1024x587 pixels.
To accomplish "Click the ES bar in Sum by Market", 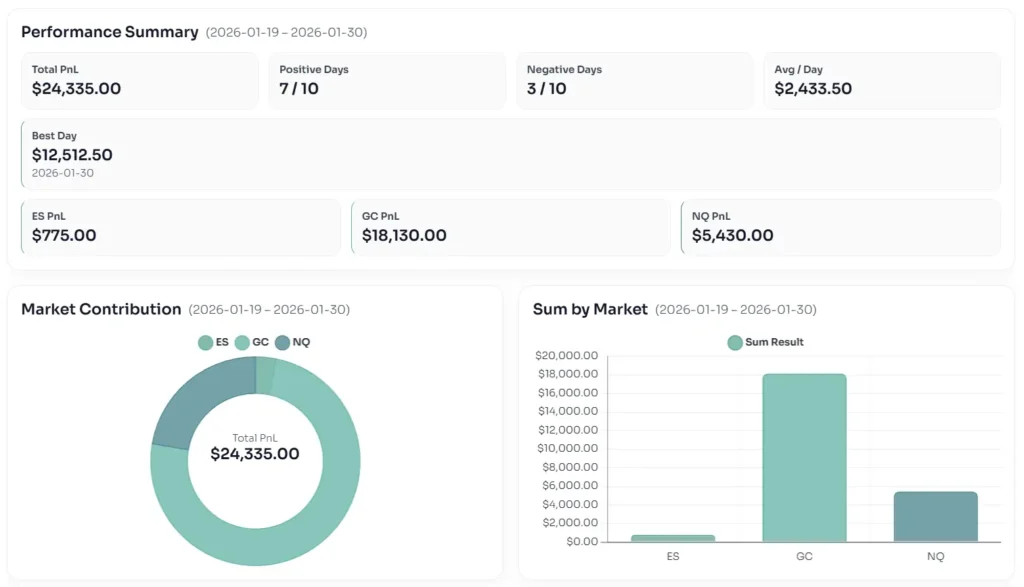I will (x=672, y=538).
